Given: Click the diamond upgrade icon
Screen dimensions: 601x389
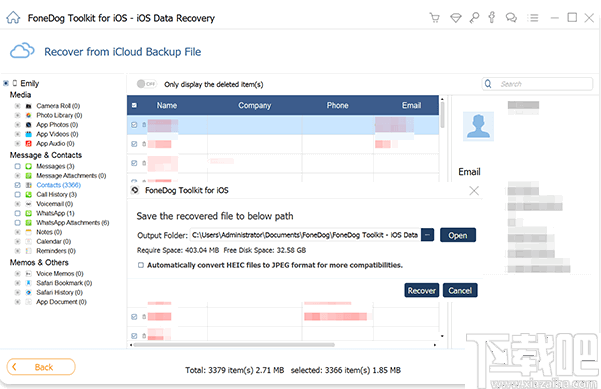Looking at the screenshot, I should pyautogui.click(x=455, y=18).
